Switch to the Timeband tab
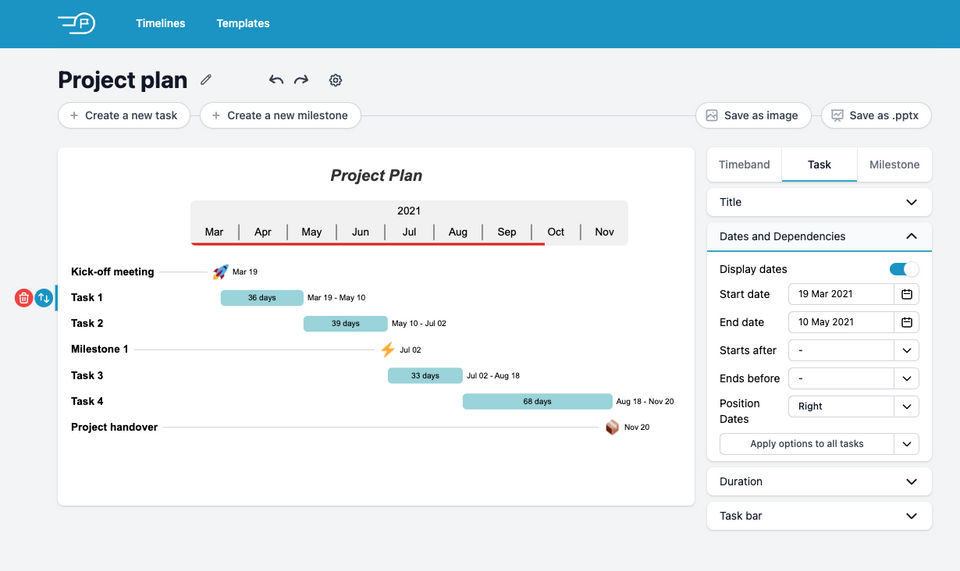960x571 pixels. (744, 165)
